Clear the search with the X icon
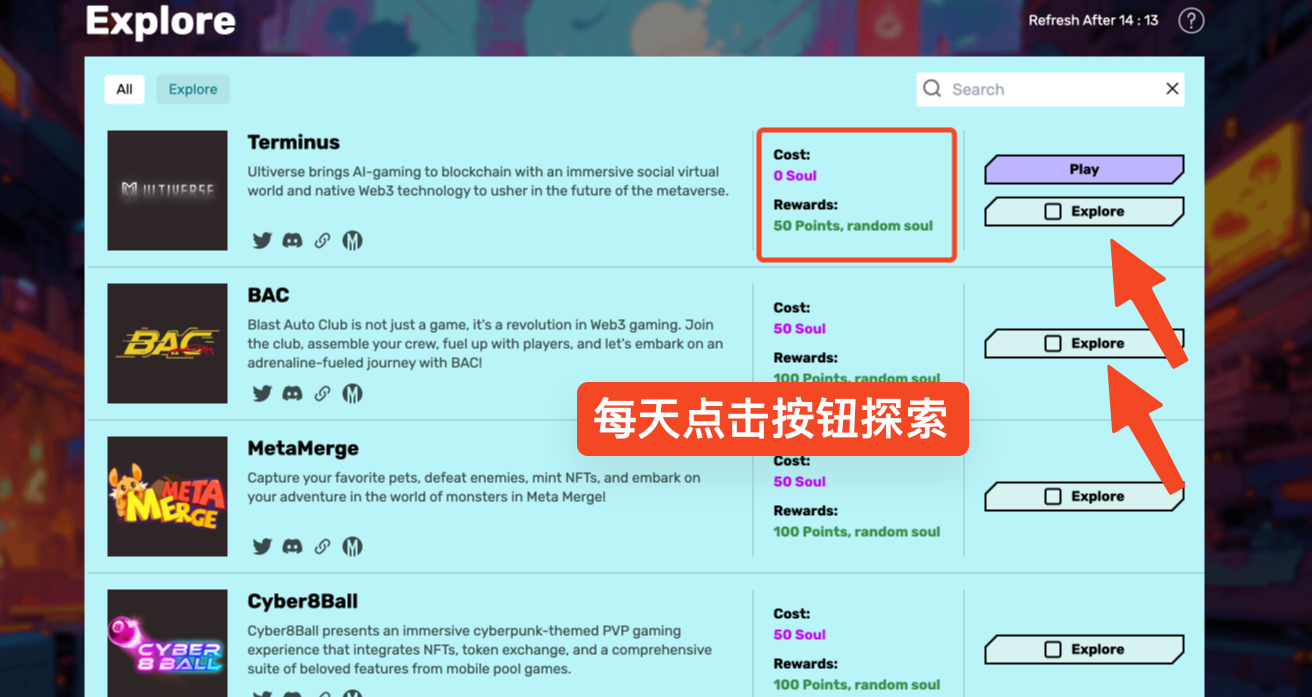Image resolution: width=1312 pixels, height=697 pixels. click(1172, 89)
